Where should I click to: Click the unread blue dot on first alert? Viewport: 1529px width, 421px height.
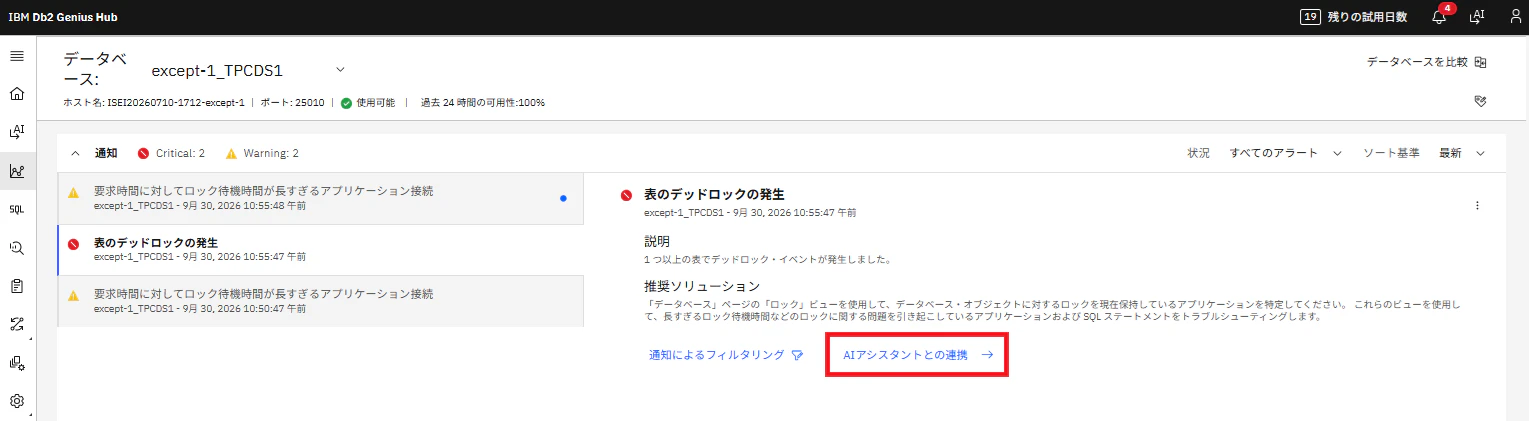pos(564,198)
